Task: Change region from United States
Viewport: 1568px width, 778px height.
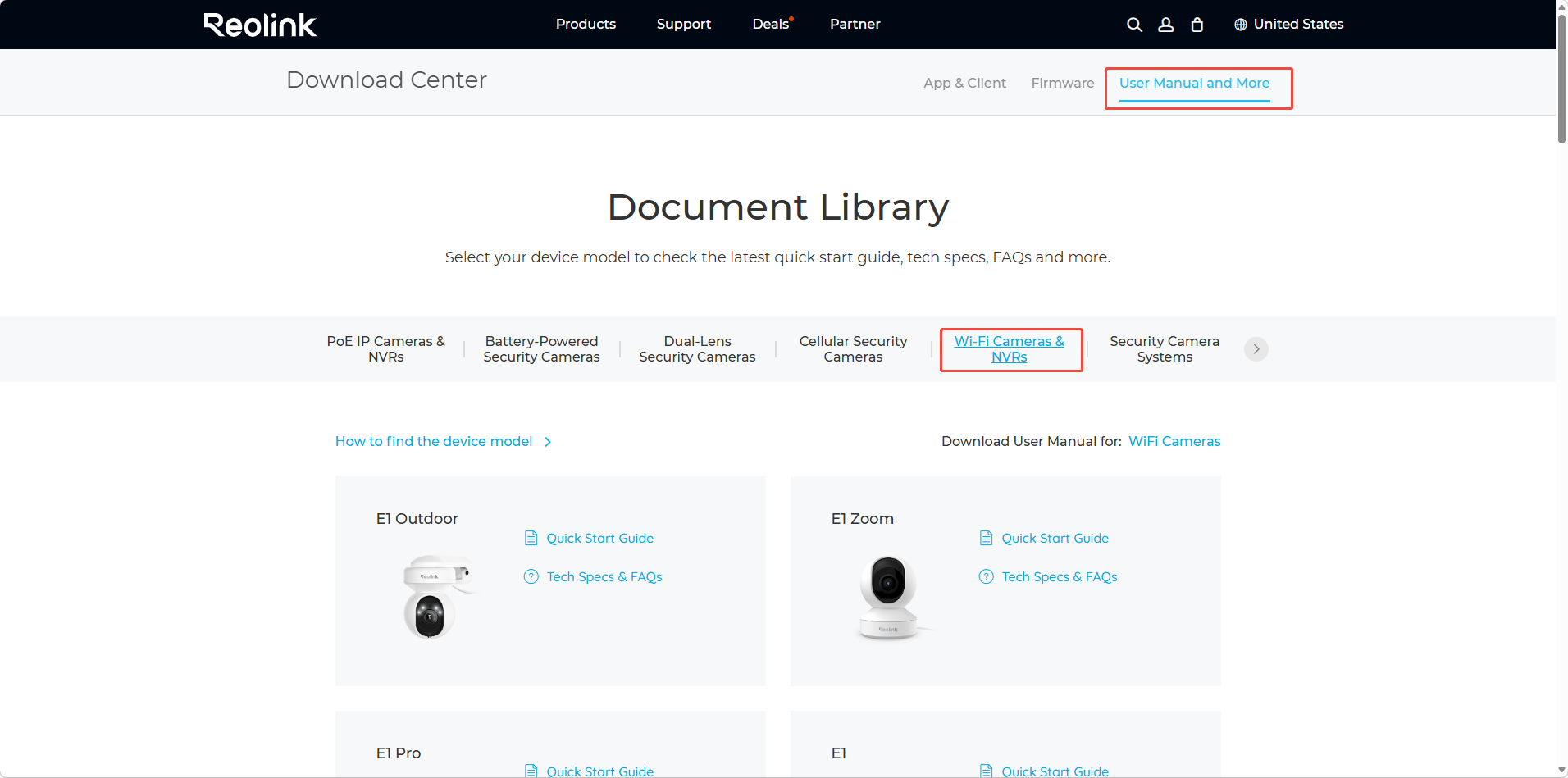Action: click(x=1298, y=24)
